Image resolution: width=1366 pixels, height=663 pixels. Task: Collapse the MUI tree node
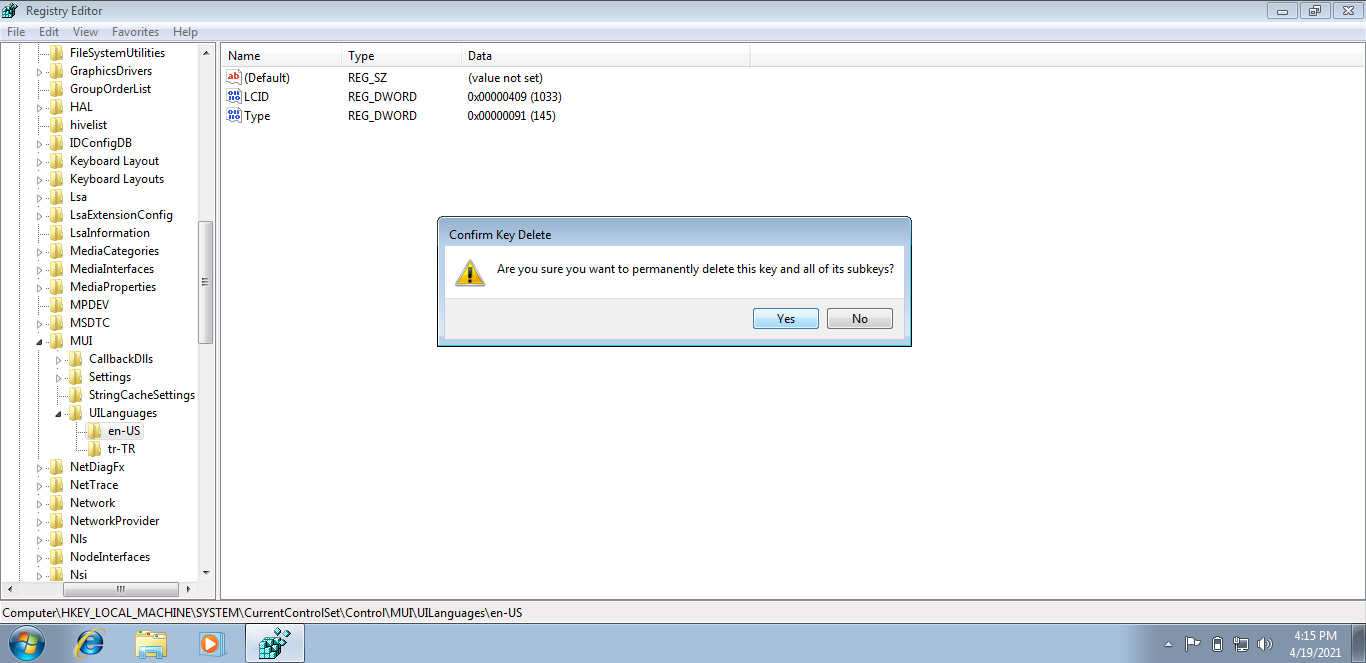(40, 341)
